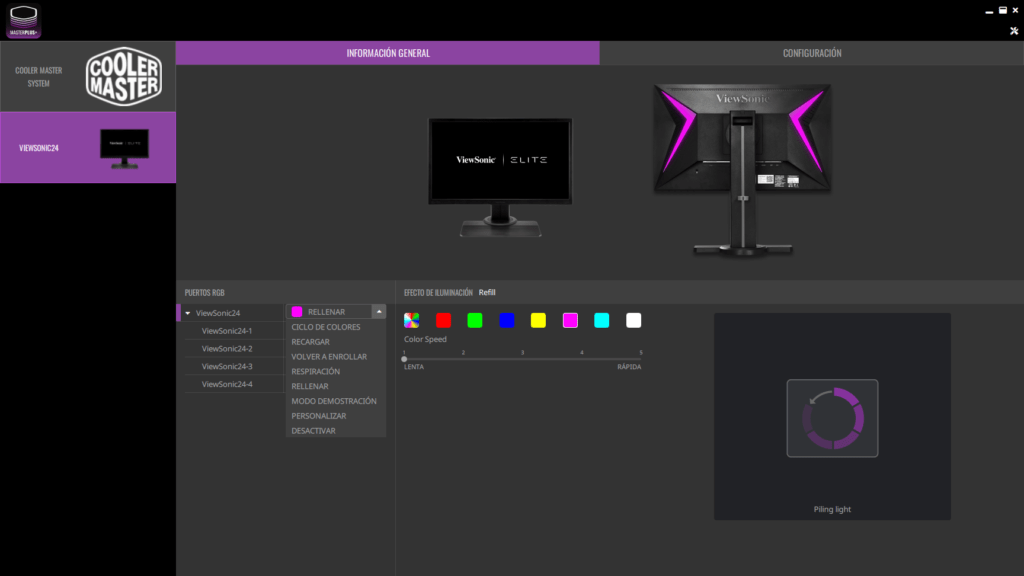Click the Refill effect label

[x=487, y=293]
